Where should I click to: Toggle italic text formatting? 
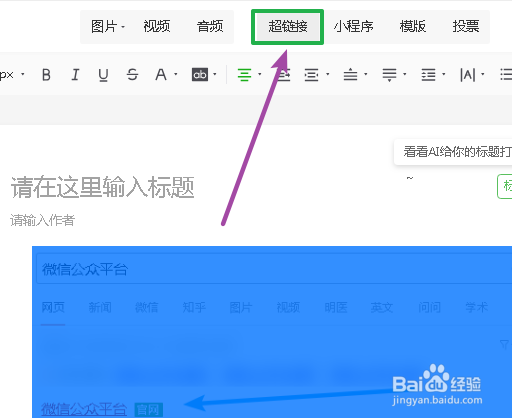pos(75,75)
